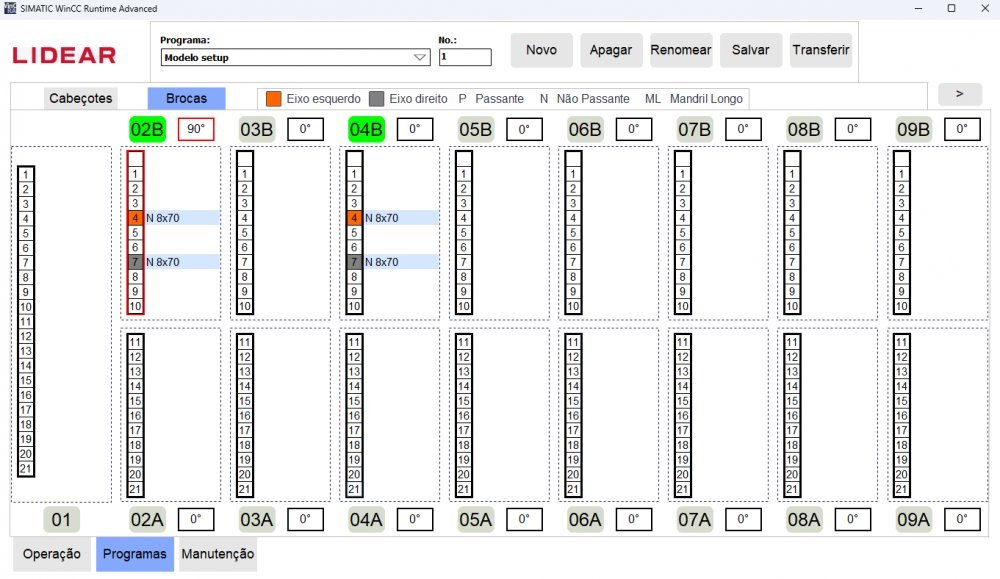
Task: Select head 04A button
Action: coord(366,520)
